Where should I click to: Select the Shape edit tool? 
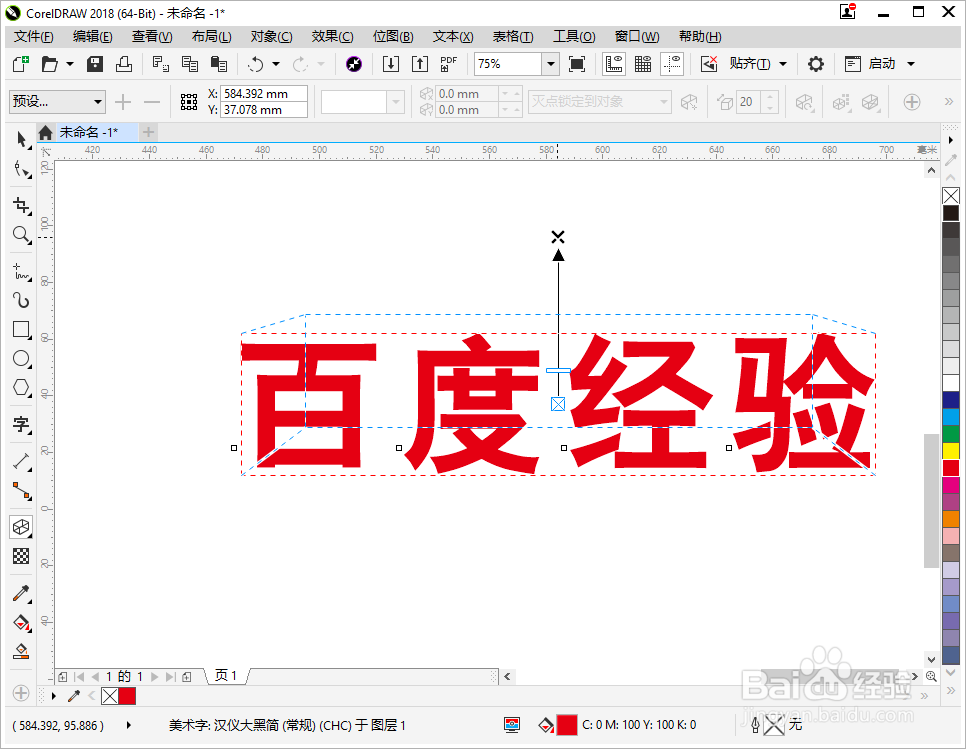[x=22, y=170]
